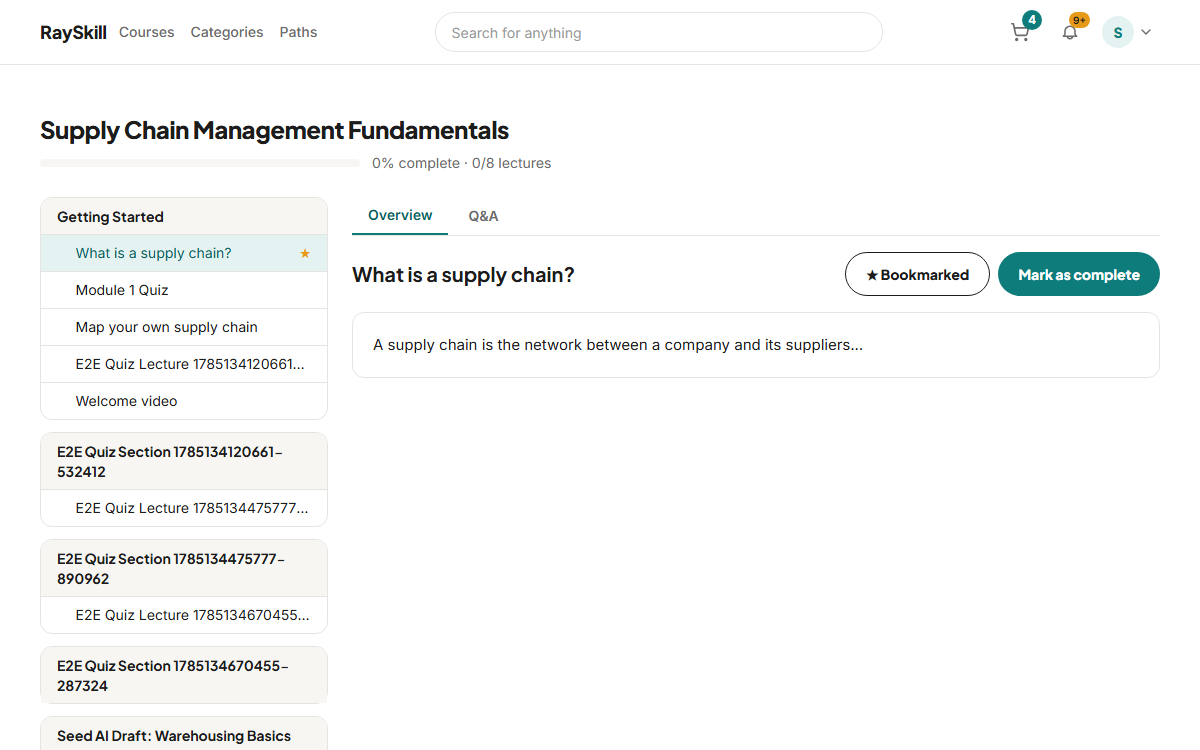The width and height of the screenshot is (1200, 750).
Task: Switch to the Overview tab
Action: 400,215
